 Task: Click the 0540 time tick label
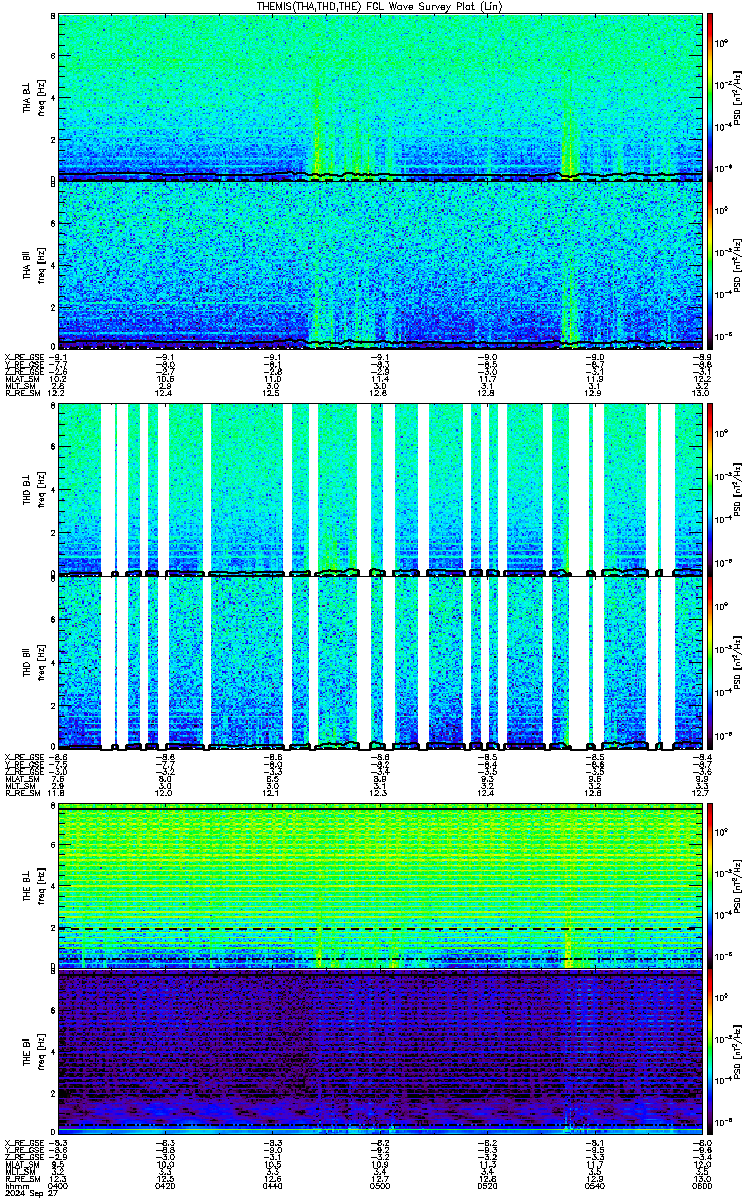(x=595, y=1186)
